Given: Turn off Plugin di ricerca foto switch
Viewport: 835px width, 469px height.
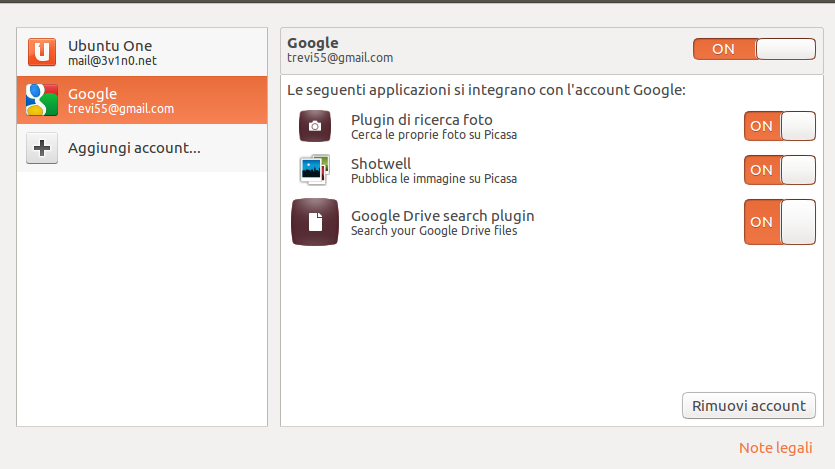Looking at the screenshot, I should coord(779,126).
